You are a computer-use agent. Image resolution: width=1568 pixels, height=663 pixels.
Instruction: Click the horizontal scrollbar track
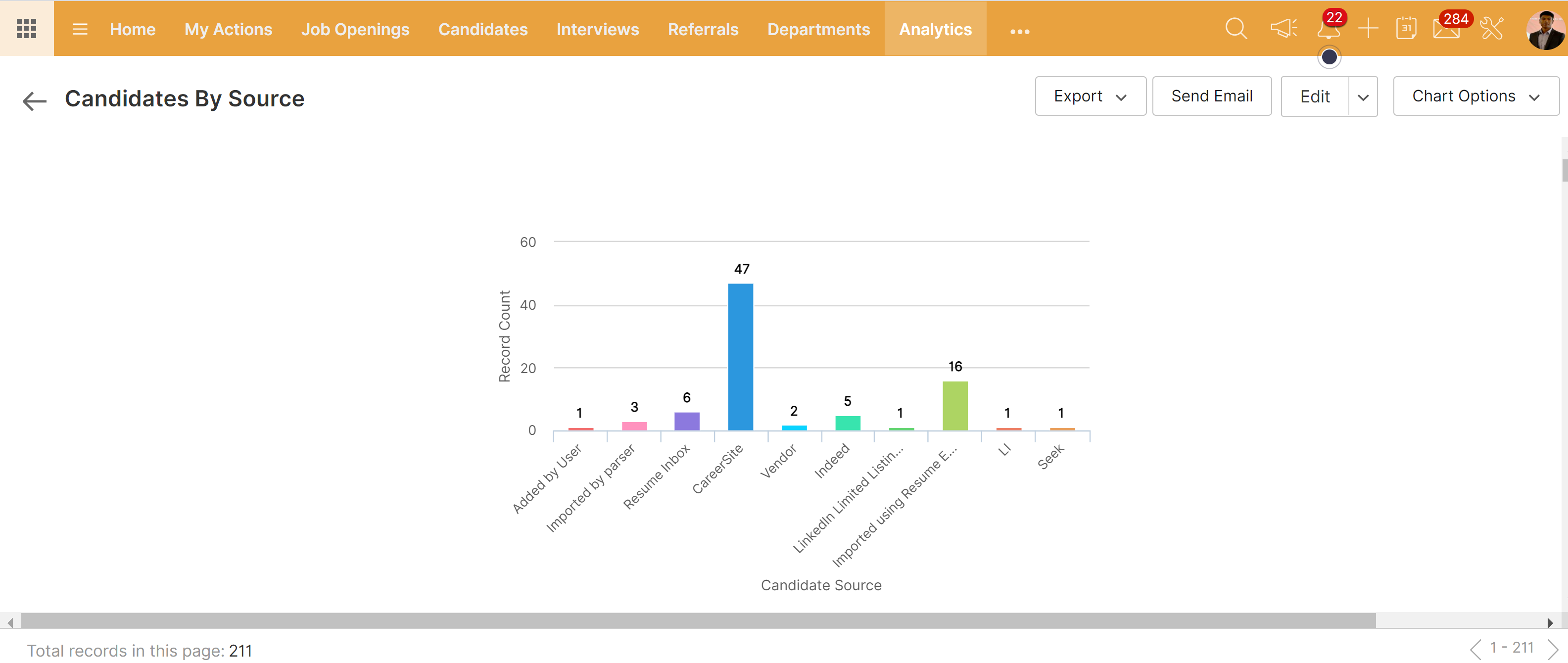(1461, 621)
